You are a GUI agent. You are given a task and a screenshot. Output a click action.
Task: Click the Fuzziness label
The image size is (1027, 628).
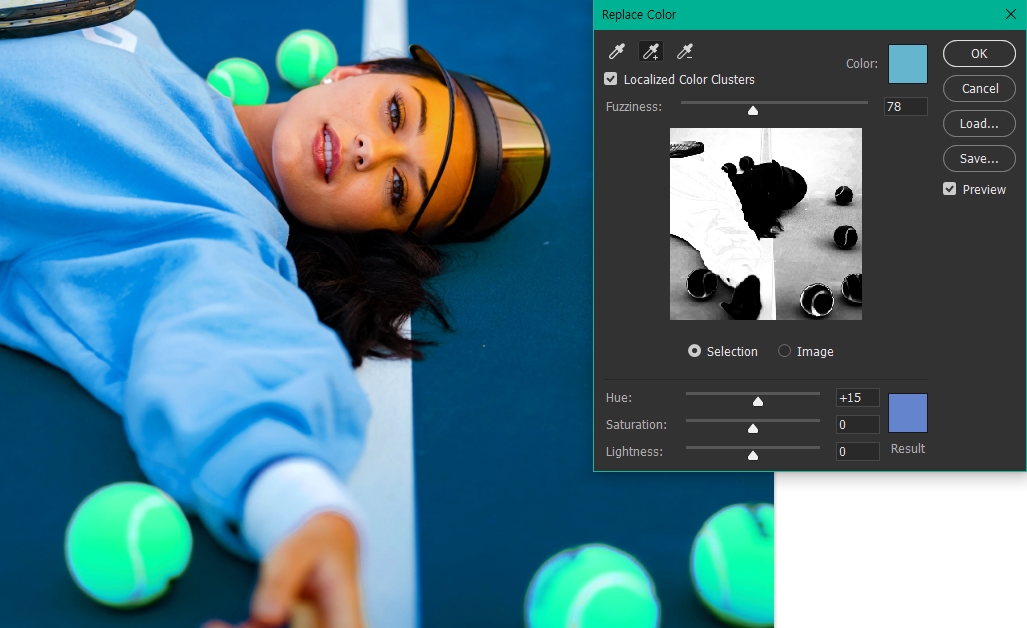point(633,107)
